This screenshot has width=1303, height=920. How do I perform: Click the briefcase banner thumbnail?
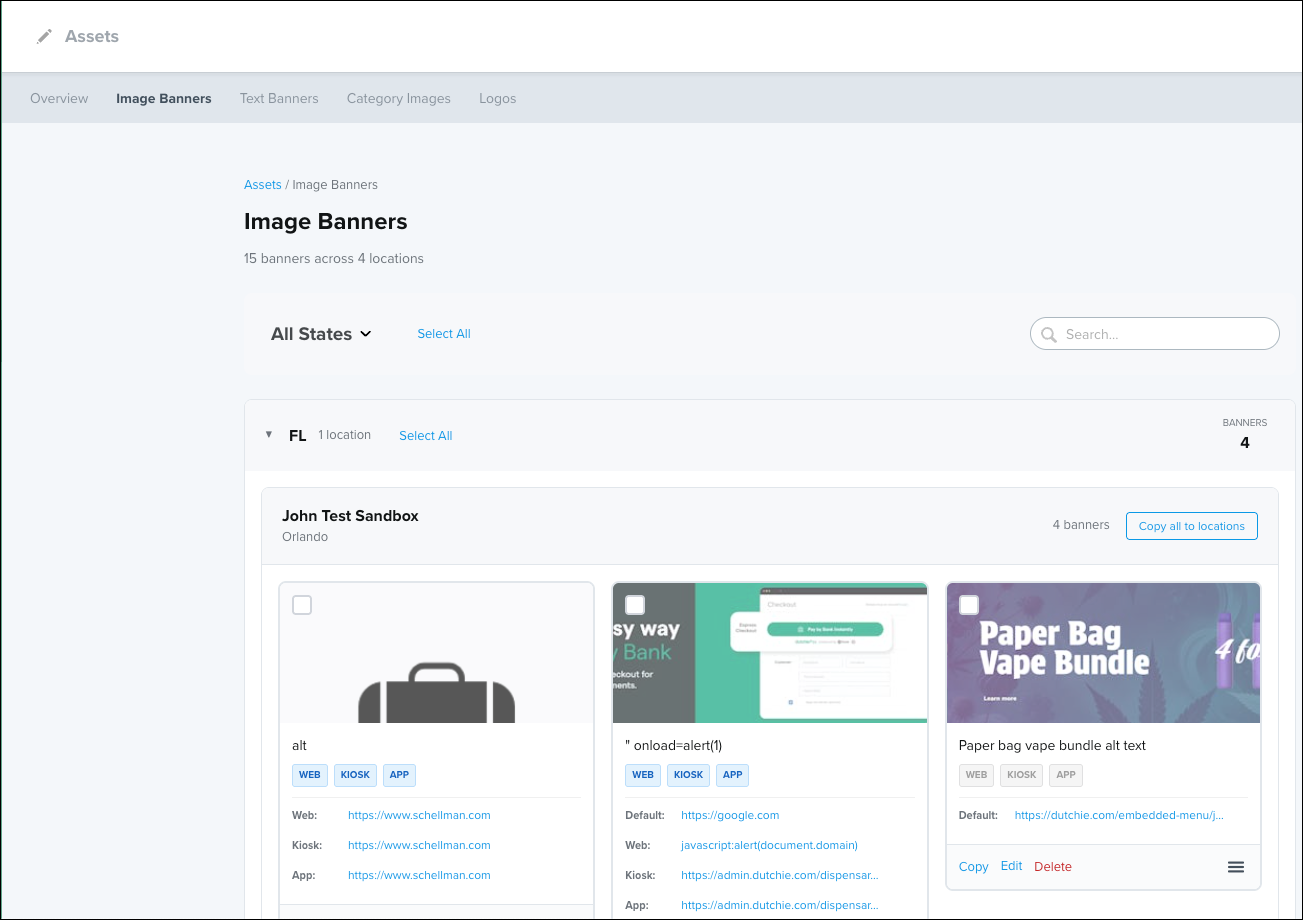(x=437, y=653)
